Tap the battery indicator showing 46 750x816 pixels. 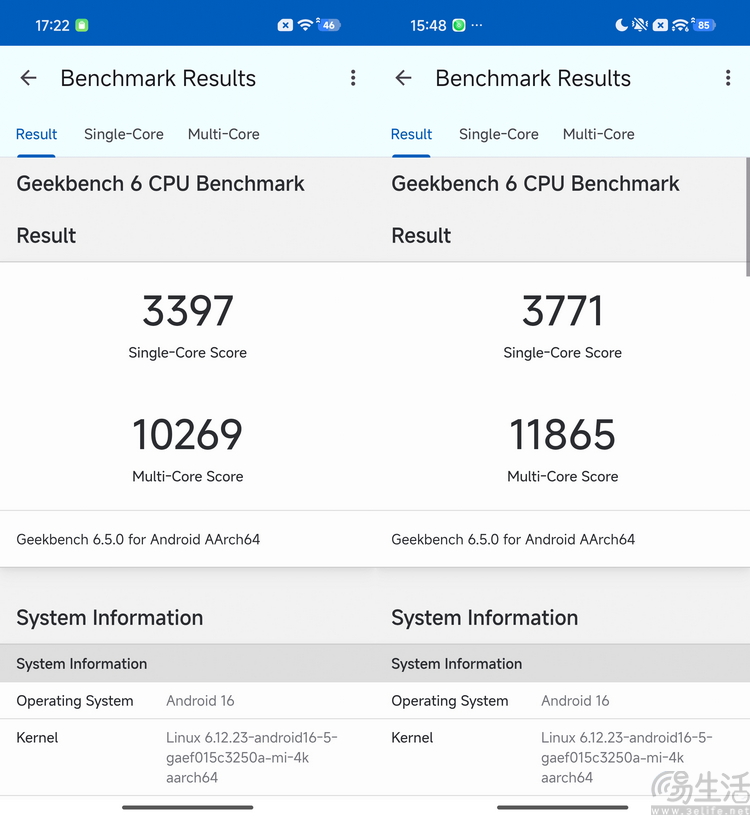(328, 25)
